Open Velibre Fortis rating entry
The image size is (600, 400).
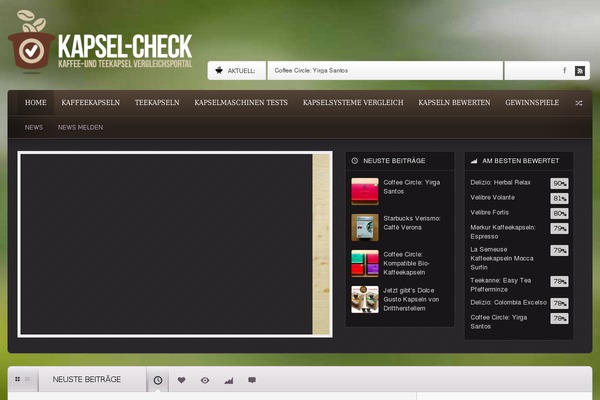489,212
